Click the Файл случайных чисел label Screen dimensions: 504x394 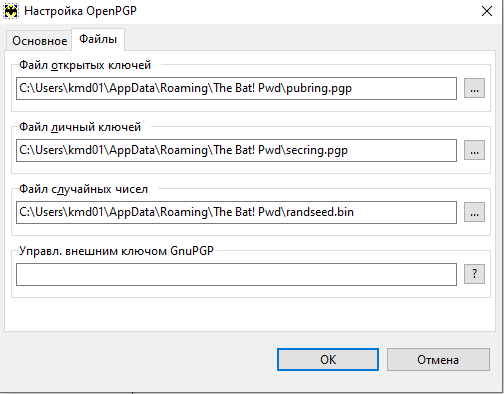tap(83, 189)
